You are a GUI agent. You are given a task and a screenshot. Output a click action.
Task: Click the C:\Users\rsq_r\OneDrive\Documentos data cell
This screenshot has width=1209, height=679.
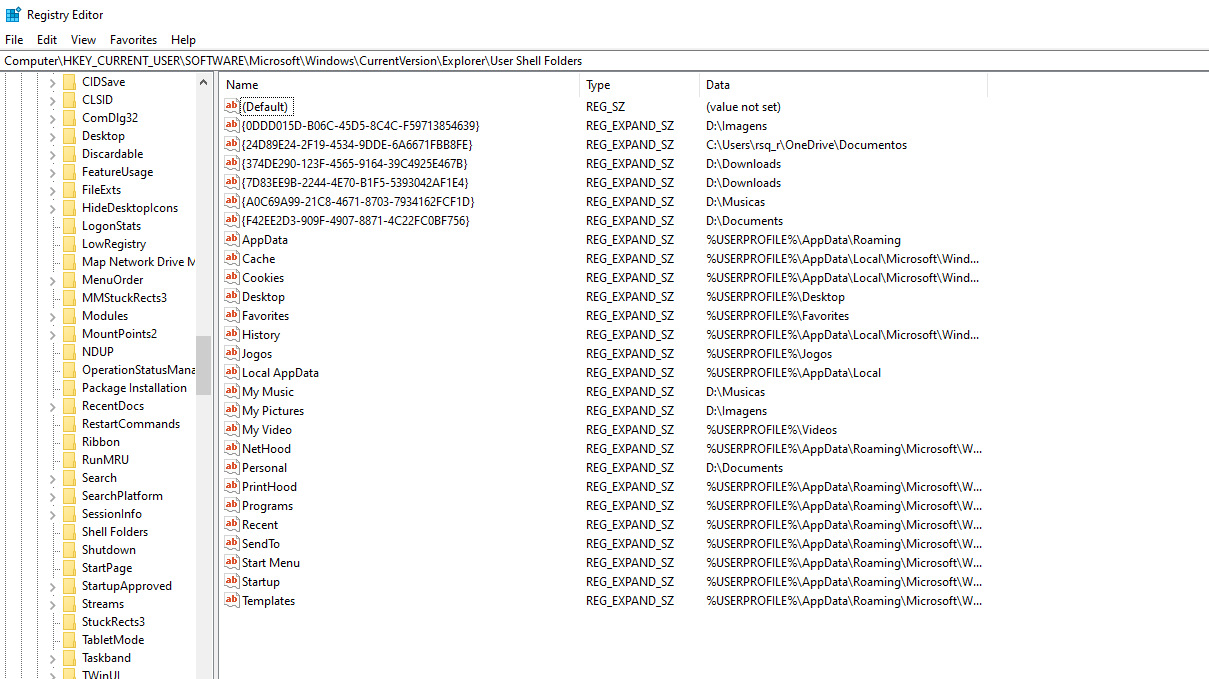click(x=806, y=144)
